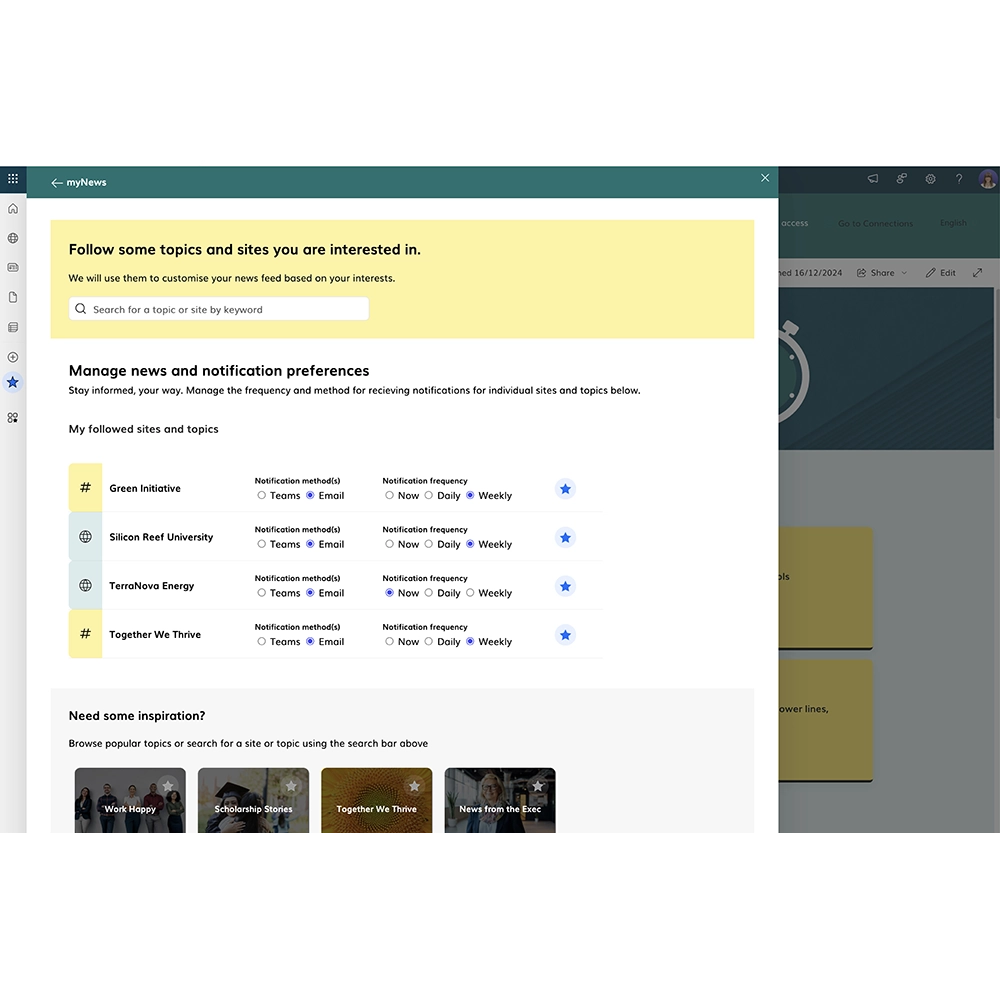Select Email notification for Green Initiative
The height and width of the screenshot is (1000, 1000).
coord(312,495)
